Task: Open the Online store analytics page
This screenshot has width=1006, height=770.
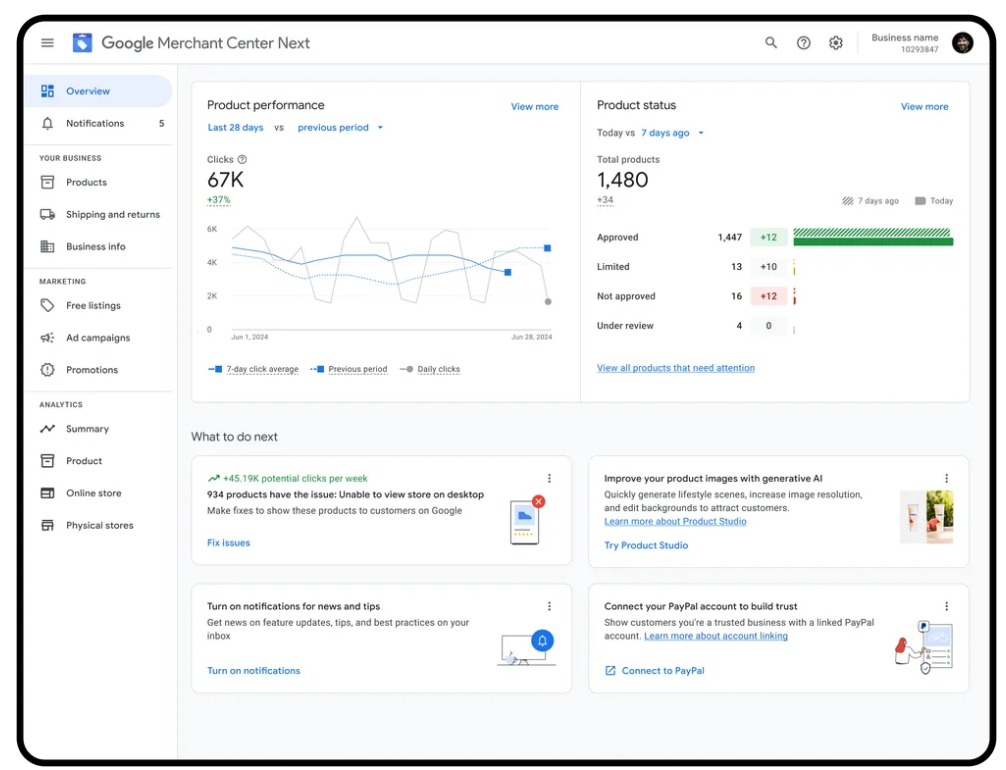Action: pos(98,493)
